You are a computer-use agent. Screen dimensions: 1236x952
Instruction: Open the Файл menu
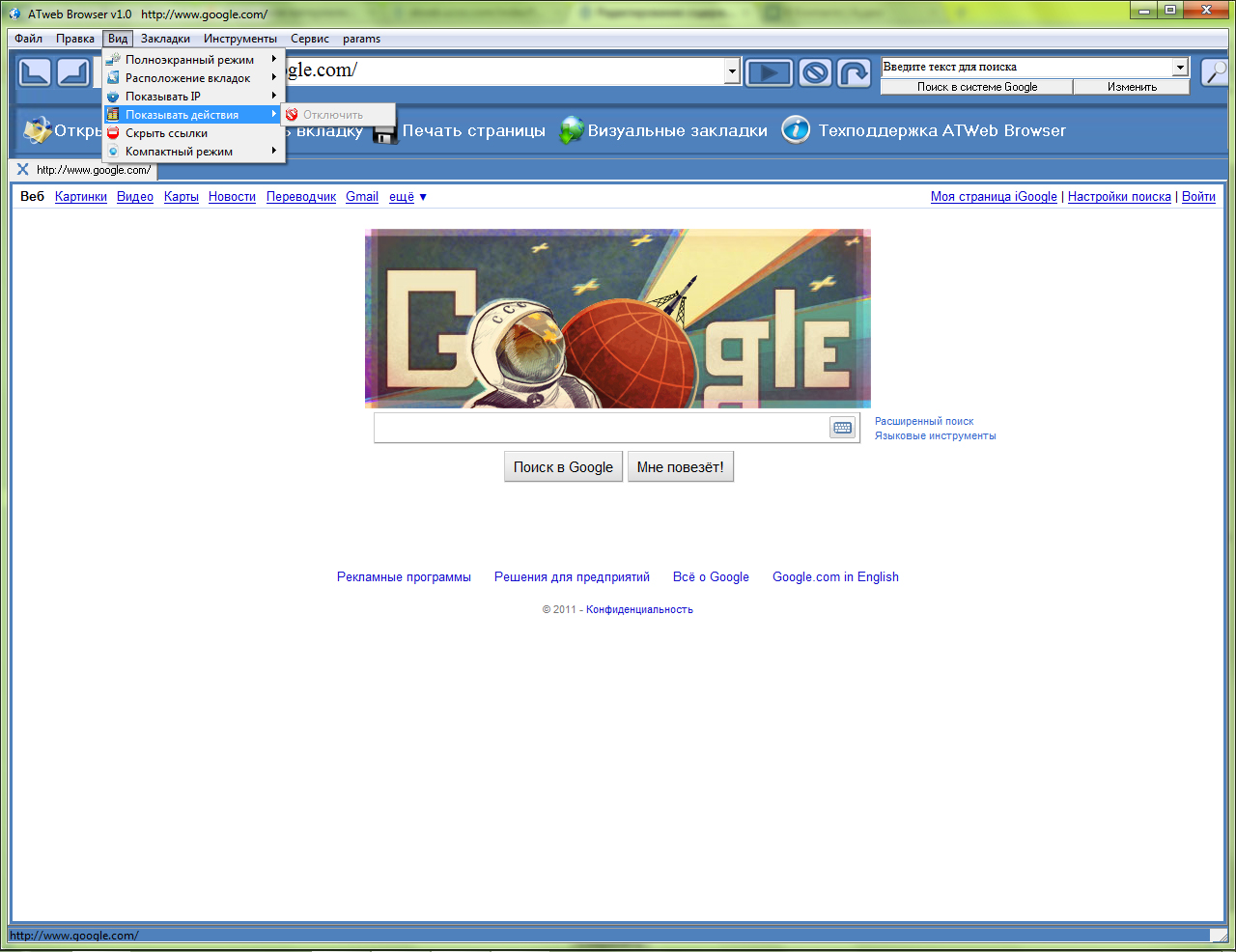29,39
